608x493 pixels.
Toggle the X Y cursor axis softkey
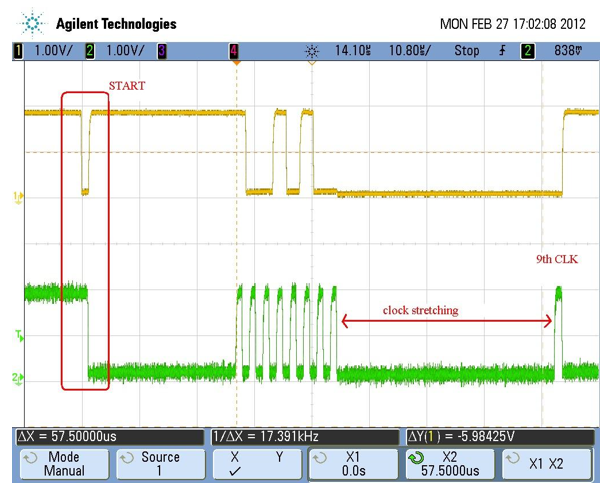(x=257, y=464)
